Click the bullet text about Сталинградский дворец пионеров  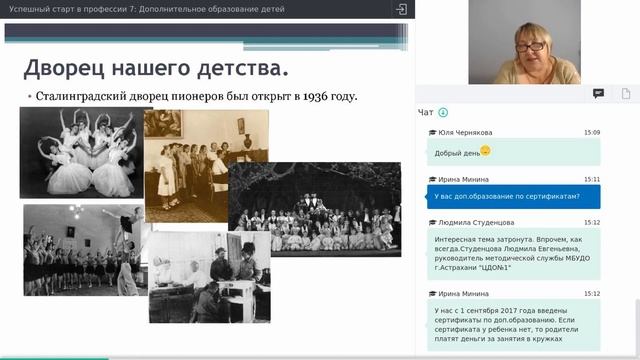tap(196, 96)
